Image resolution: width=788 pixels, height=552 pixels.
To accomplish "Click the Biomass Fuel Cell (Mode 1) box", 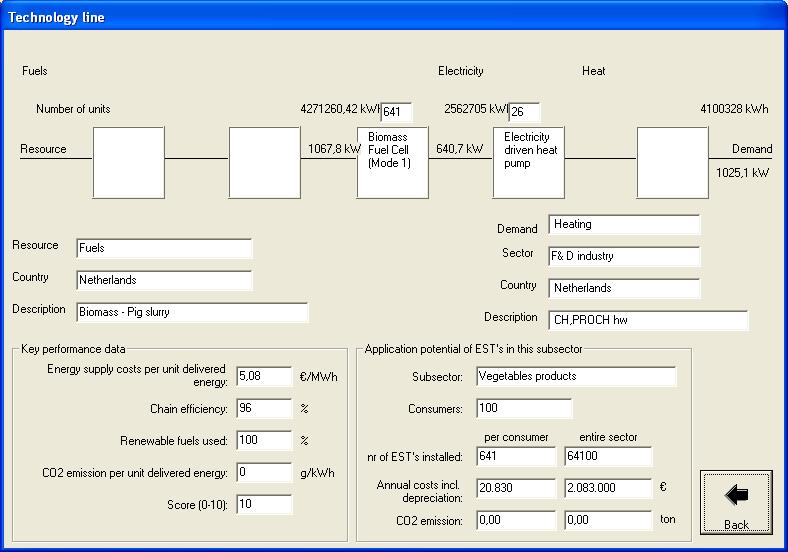I will (x=392, y=162).
